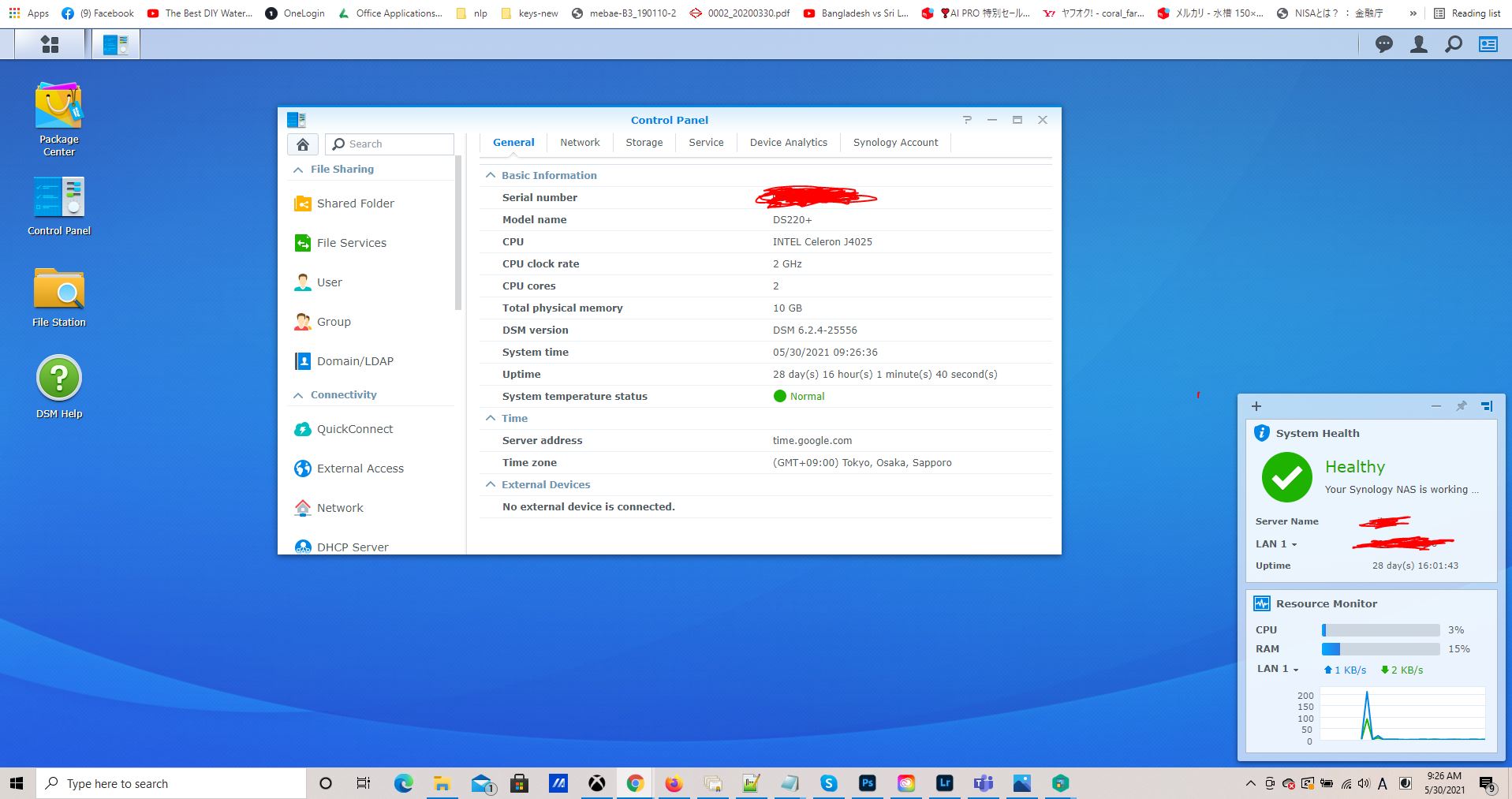The image size is (1512, 799).
Task: Click the CPU usage bar in Resource Monitor
Action: [x=1381, y=630]
